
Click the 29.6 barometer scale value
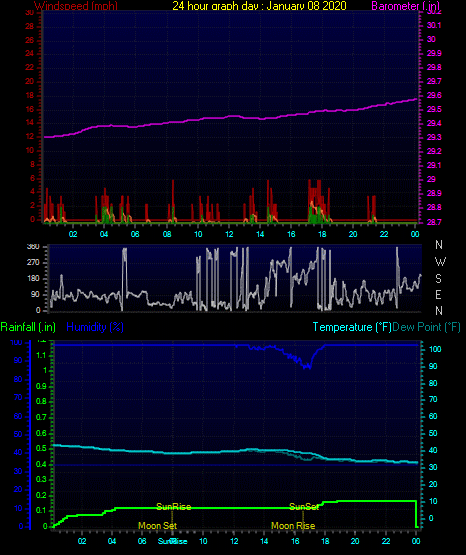434,95
